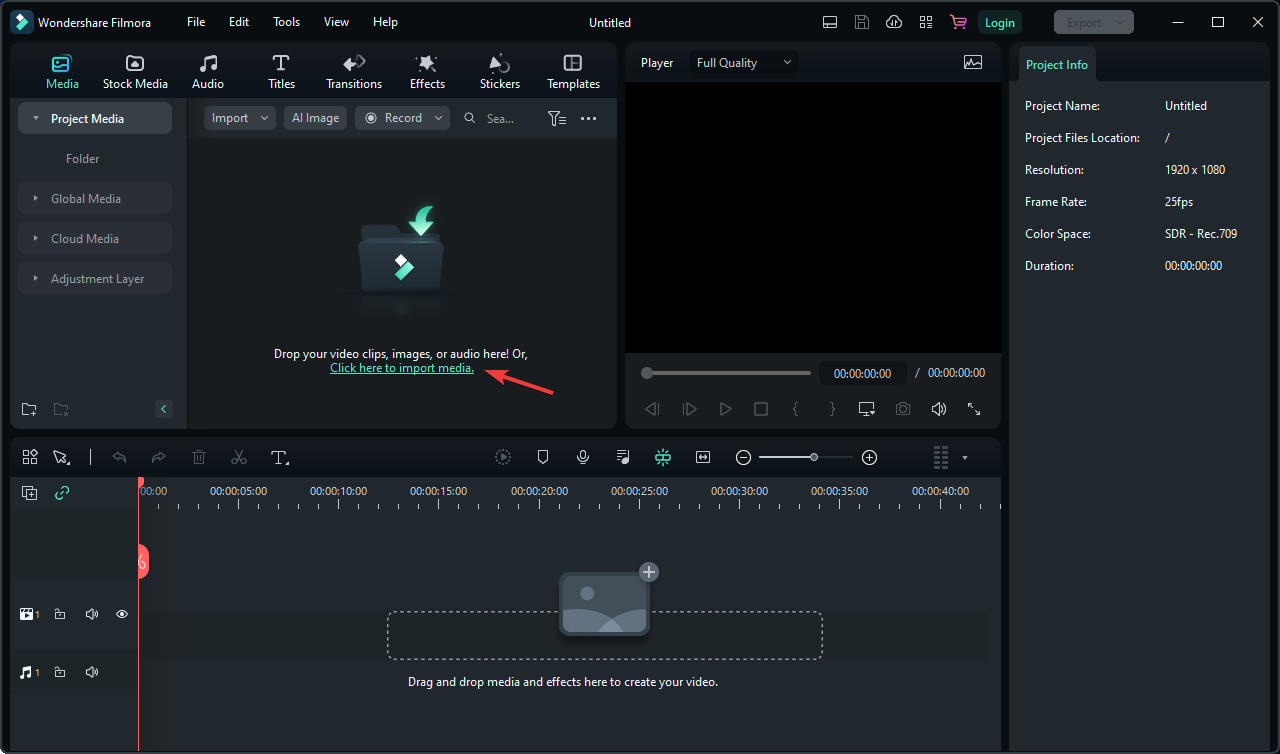Adjust the player volume icon

939,409
